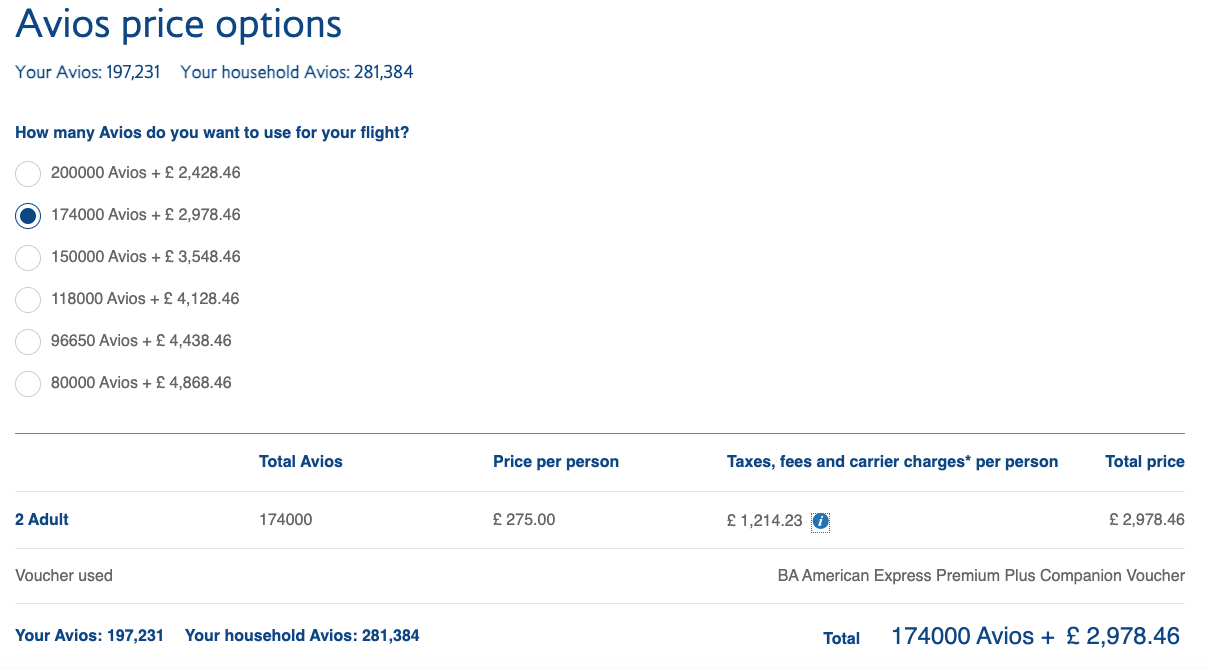Click the £1,214.23 taxes amount
The image size is (1209, 670).
pos(764,520)
